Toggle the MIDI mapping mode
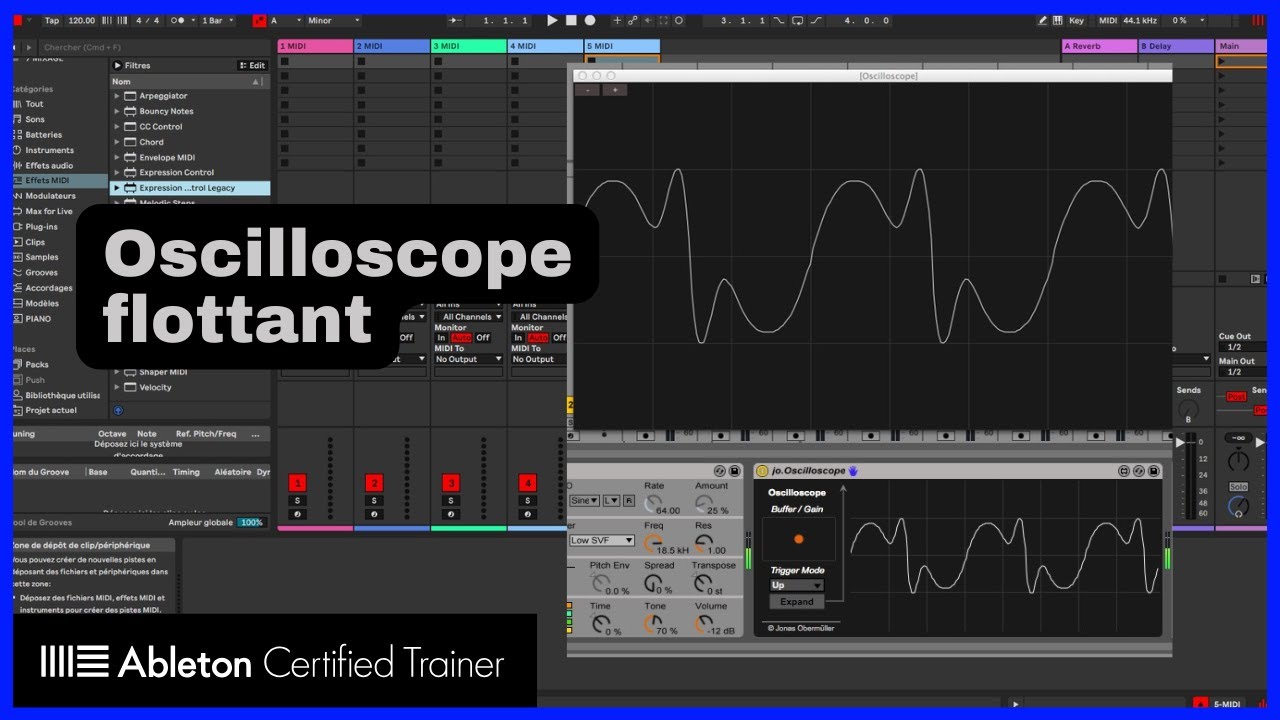Viewport: 1280px width, 720px height. (1107, 20)
